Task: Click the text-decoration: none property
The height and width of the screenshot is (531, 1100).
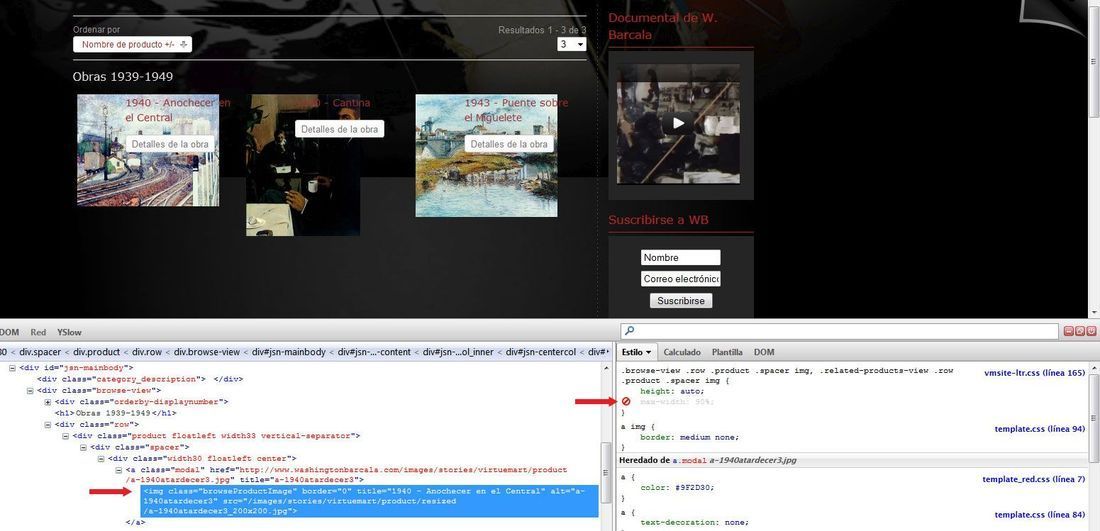Action: click(x=694, y=523)
